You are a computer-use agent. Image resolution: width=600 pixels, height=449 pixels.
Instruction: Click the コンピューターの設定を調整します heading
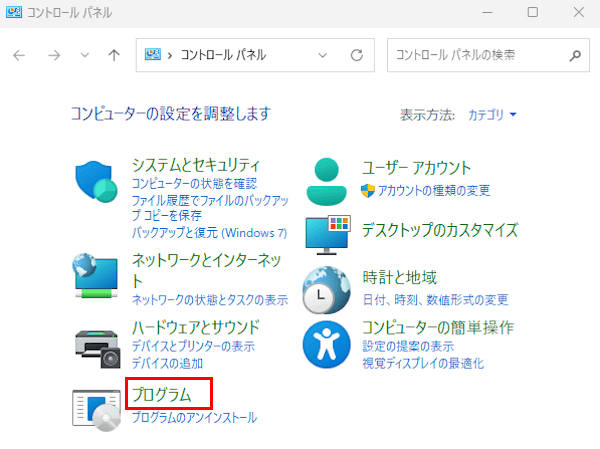click(x=171, y=114)
